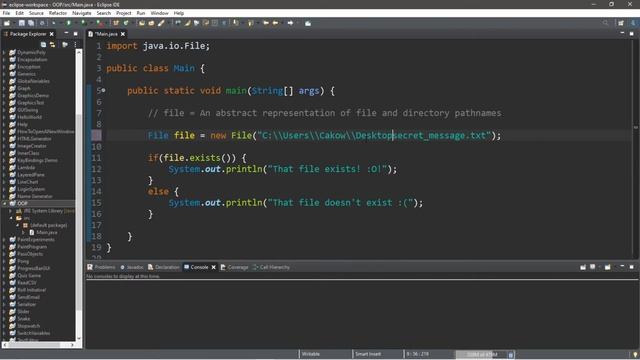Screen dimensions: 640x360
Task: Click the Collapse All icon in Package Explorer
Action: tap(43, 44)
